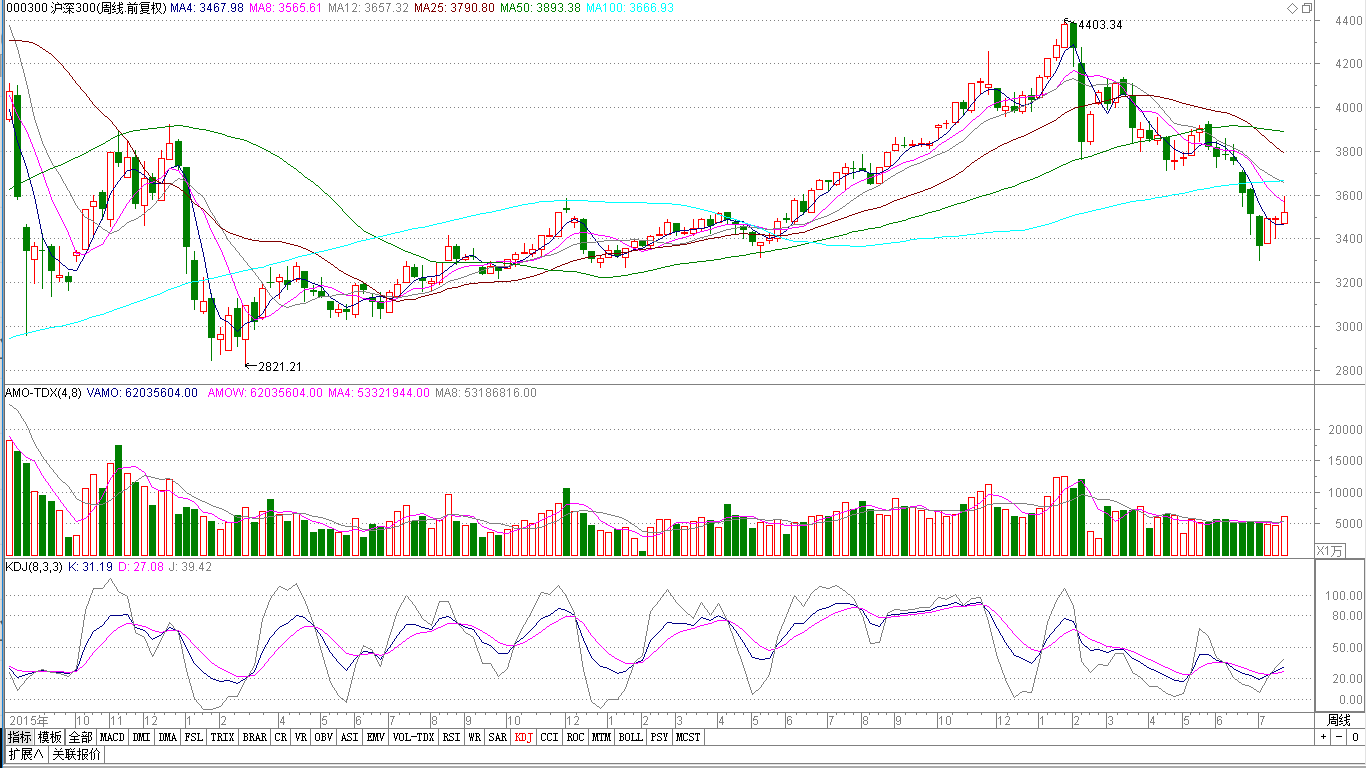Select the ROC indicator tab

pos(575,737)
